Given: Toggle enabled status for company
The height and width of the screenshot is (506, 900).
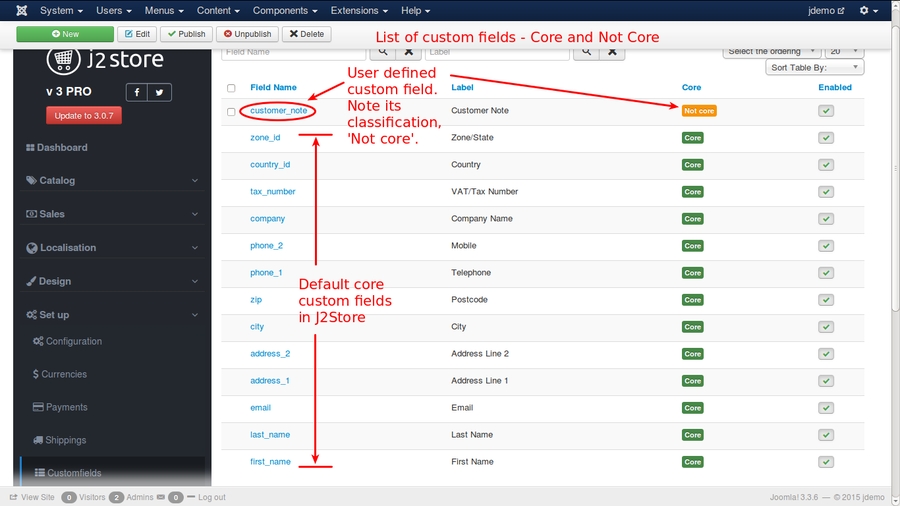Looking at the screenshot, I should point(826,219).
